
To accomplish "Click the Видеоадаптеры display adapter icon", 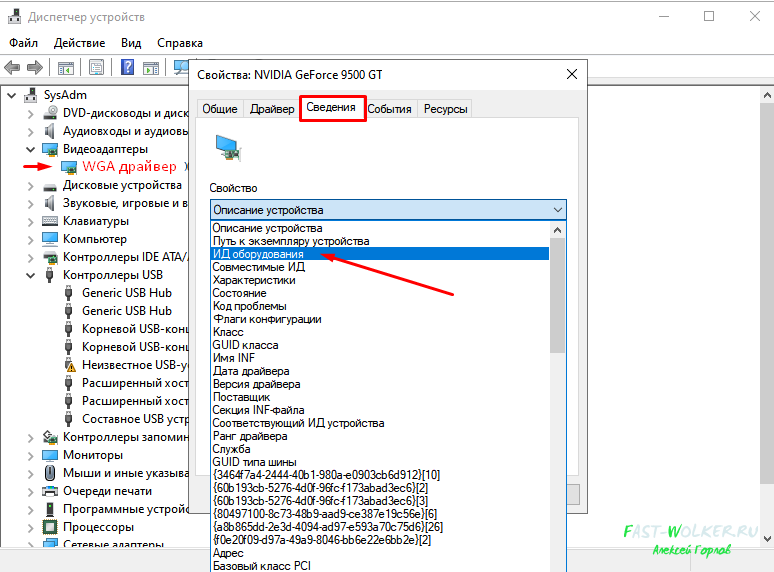I will pos(50,149).
